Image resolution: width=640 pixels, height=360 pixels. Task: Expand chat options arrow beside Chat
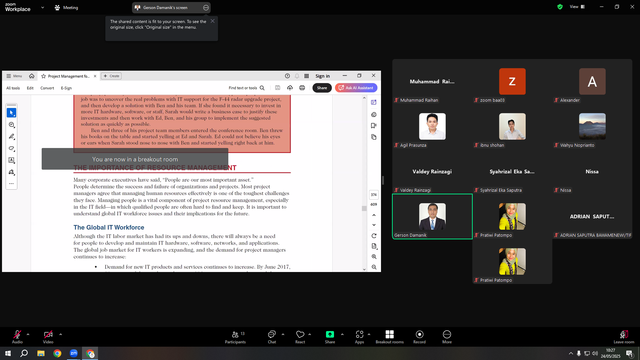coord(283,334)
